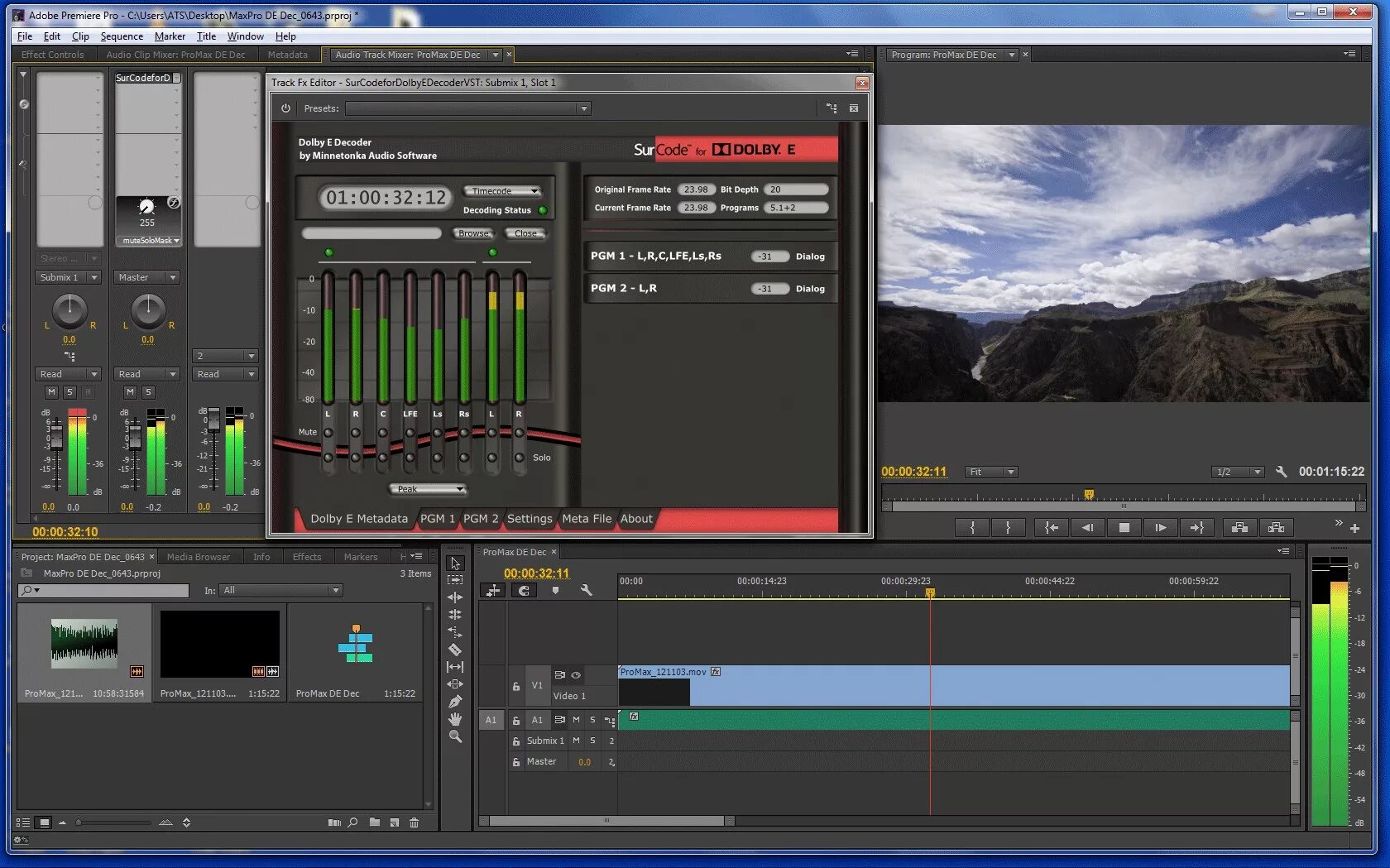The image size is (1390, 868).
Task: Open the Sequence menu
Action: tap(122, 36)
